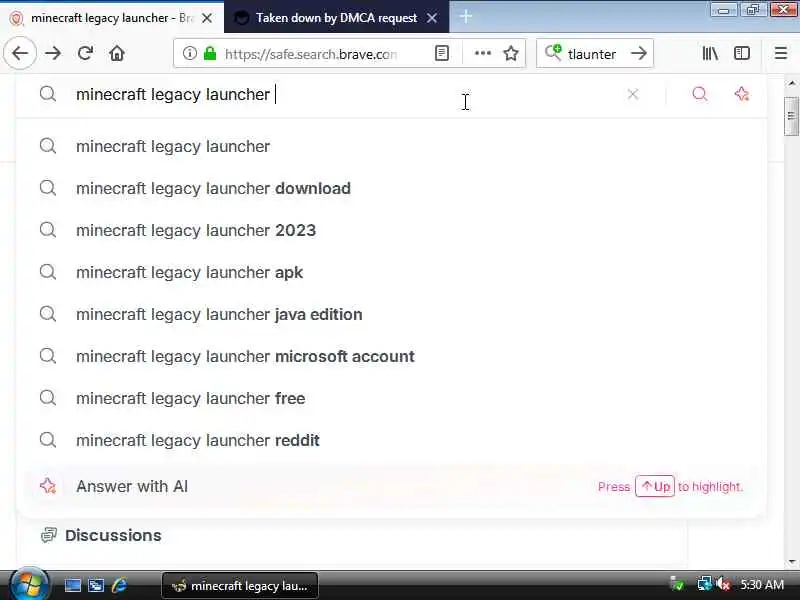The width and height of the screenshot is (800, 600).
Task: Toggle reader view in address bar
Action: [x=442, y=53]
